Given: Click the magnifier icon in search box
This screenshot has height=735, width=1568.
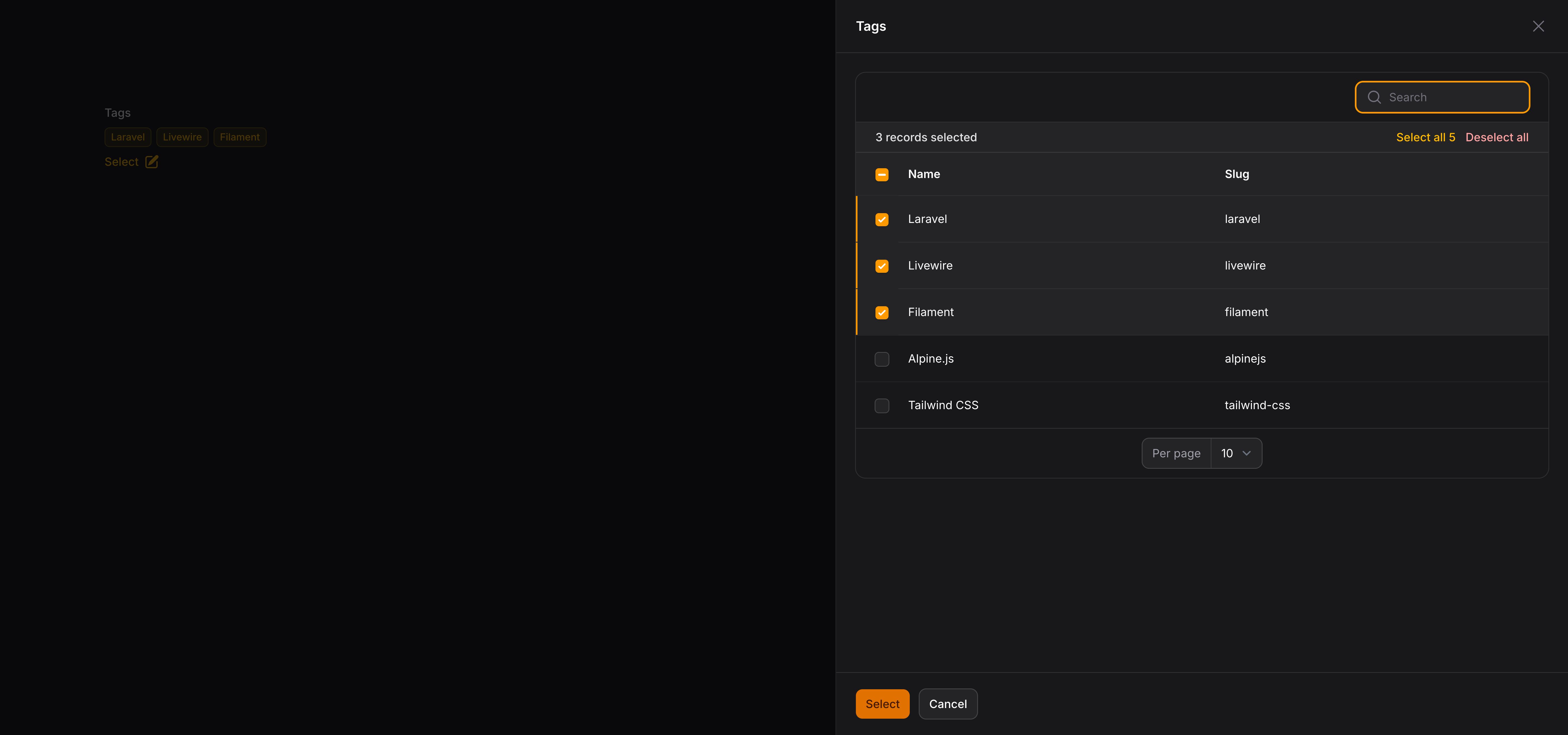Looking at the screenshot, I should pos(1374,97).
